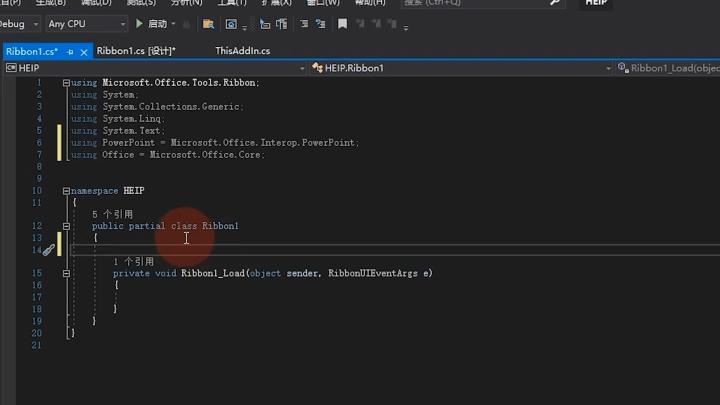Collapse the using directives block
The height and width of the screenshot is (405, 720).
coord(66,83)
